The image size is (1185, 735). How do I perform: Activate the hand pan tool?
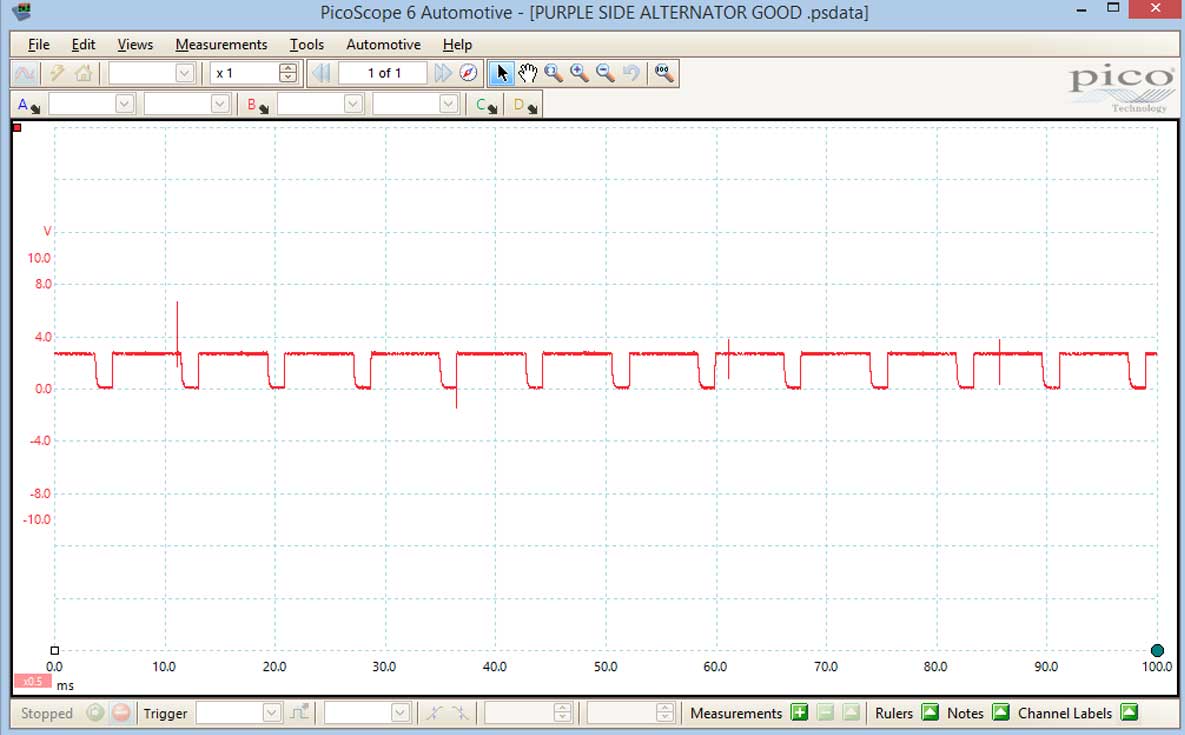coord(528,73)
